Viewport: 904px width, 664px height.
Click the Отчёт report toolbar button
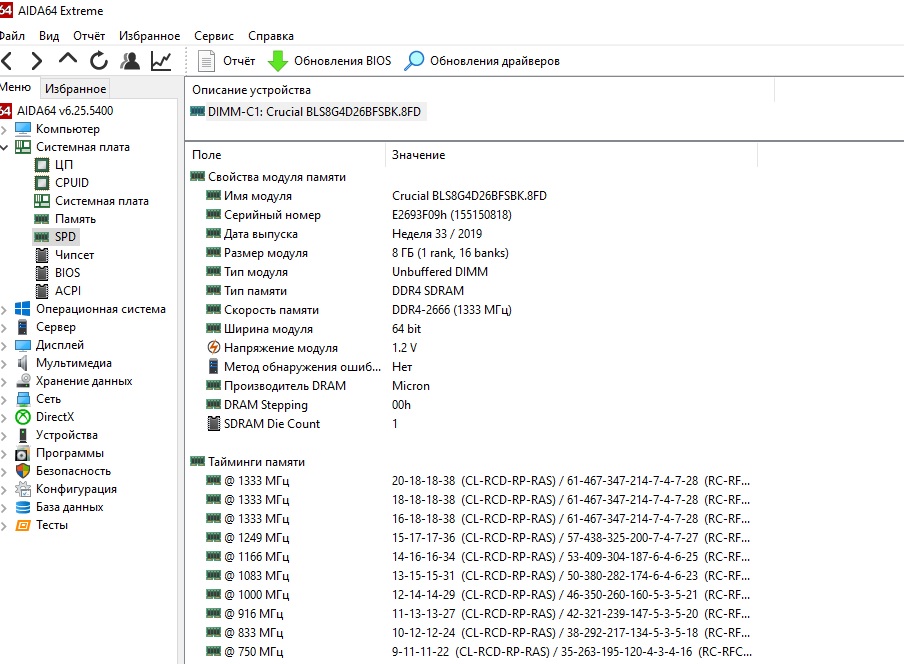point(227,61)
